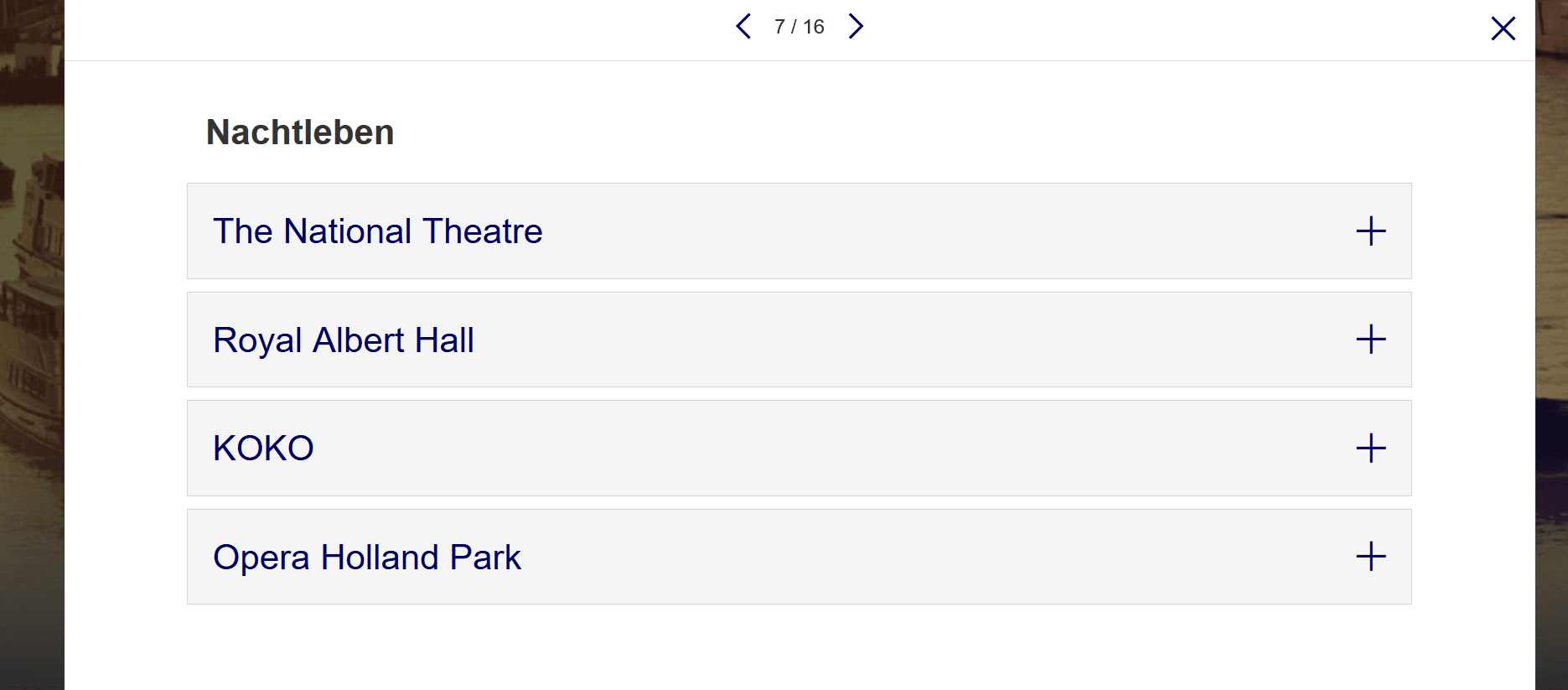The image size is (1568, 690).
Task: Open the KOKO accordion title
Action: (x=263, y=449)
